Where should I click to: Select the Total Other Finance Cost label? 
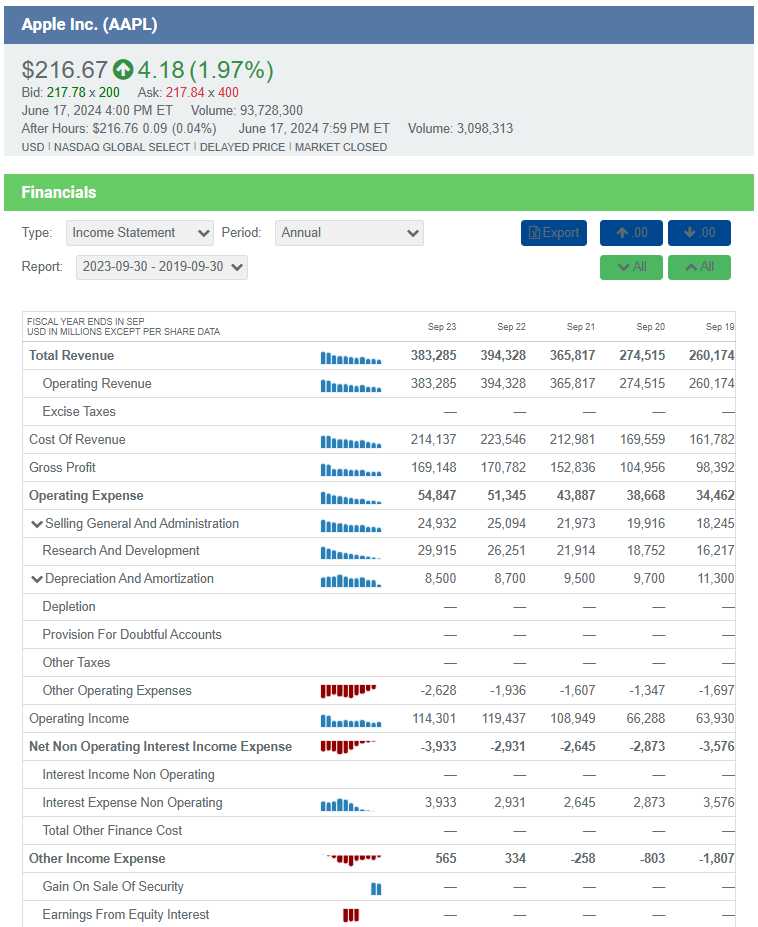(x=112, y=831)
